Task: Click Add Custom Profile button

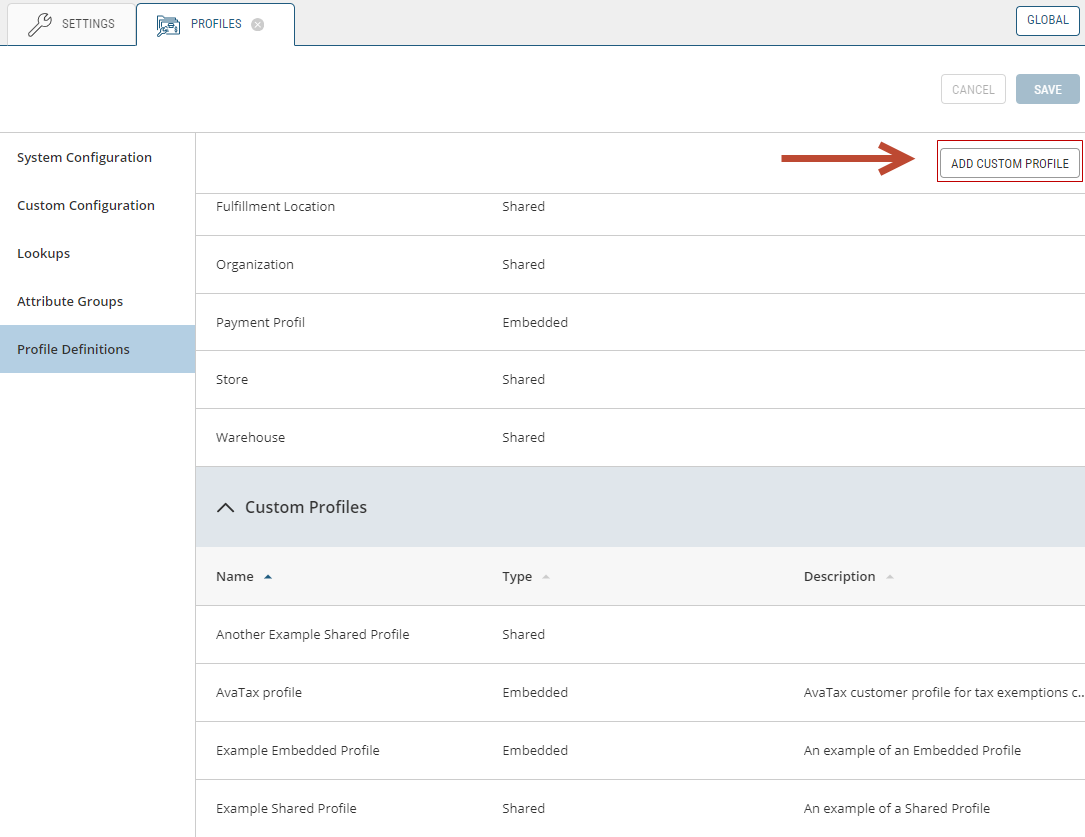Action: pos(1009,164)
